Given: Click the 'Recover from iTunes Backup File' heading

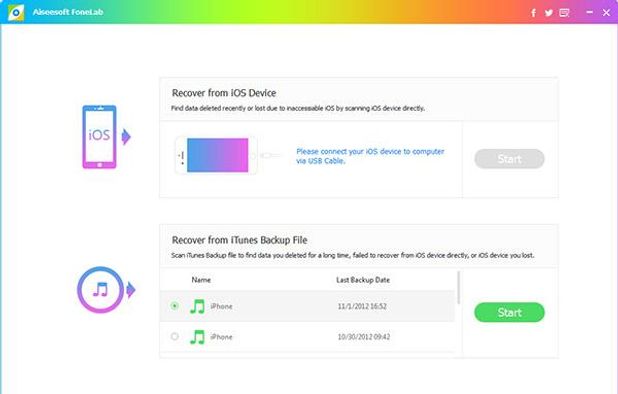Looking at the screenshot, I should pyautogui.click(x=240, y=240).
